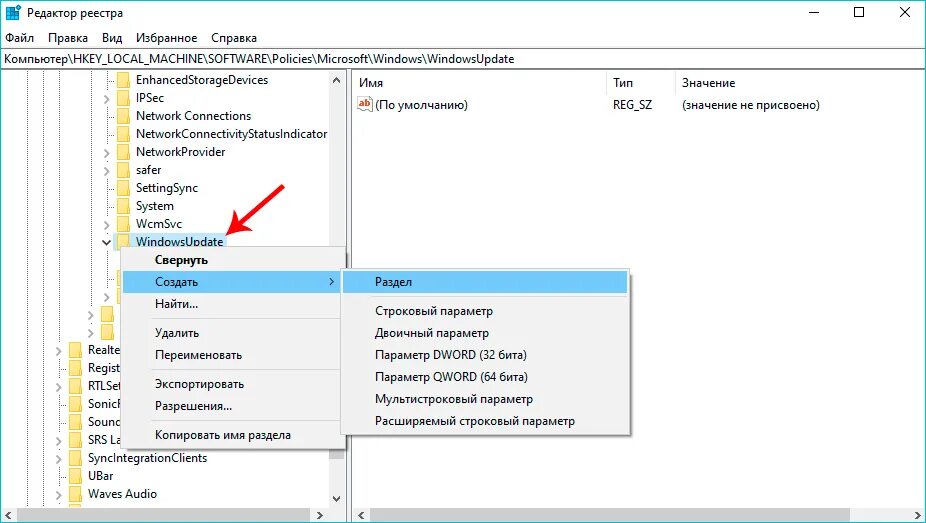
Task: Open Разрешения... from context menu
Action: (x=231, y=406)
